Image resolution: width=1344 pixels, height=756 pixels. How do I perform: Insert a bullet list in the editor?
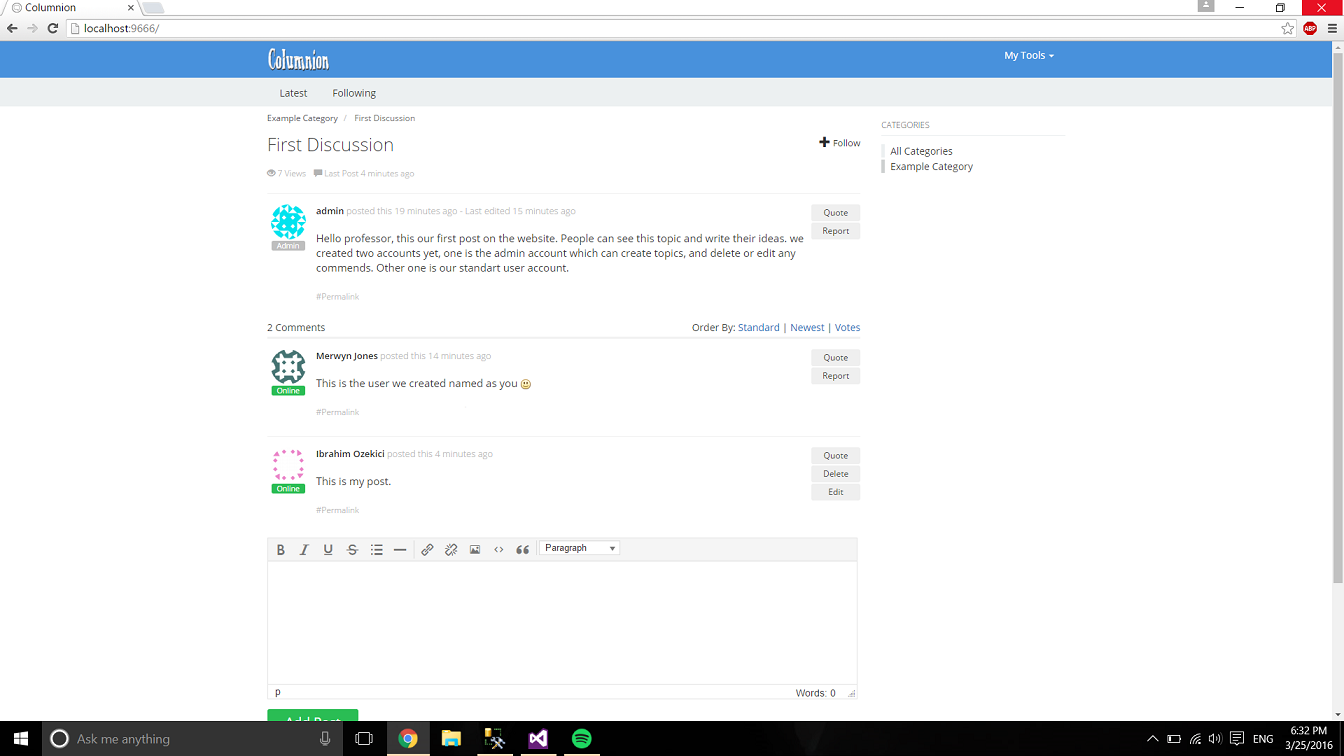(377, 550)
